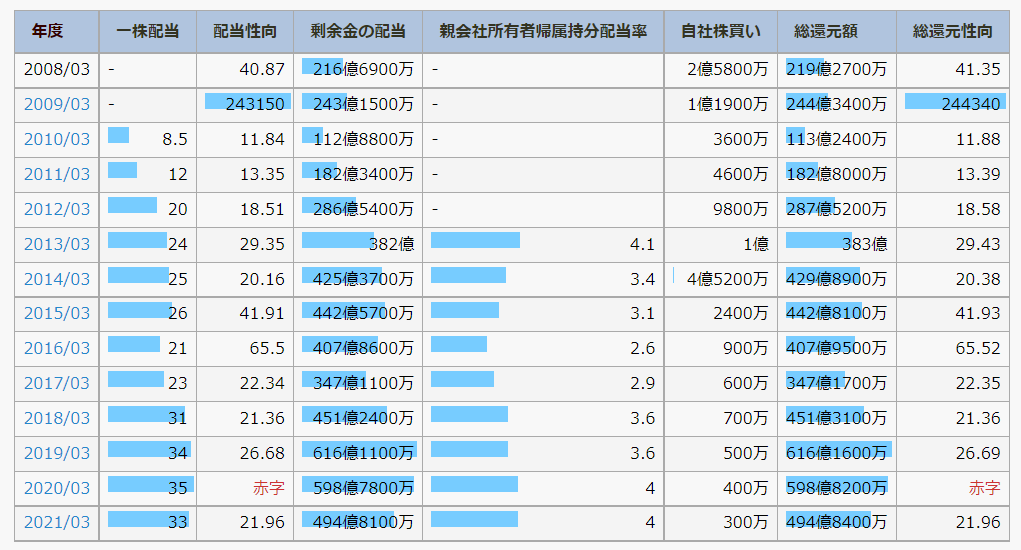Open the 2021/03 fiscal year link
Screen dimensions: 1021x550
tap(57, 522)
